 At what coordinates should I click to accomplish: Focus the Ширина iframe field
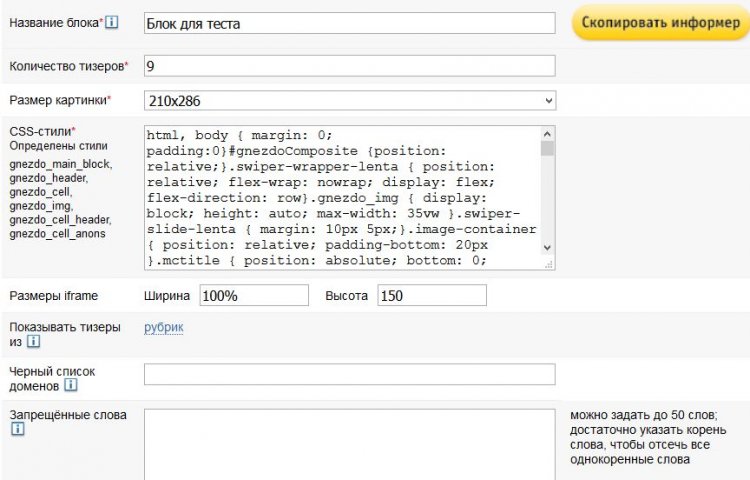(254, 295)
